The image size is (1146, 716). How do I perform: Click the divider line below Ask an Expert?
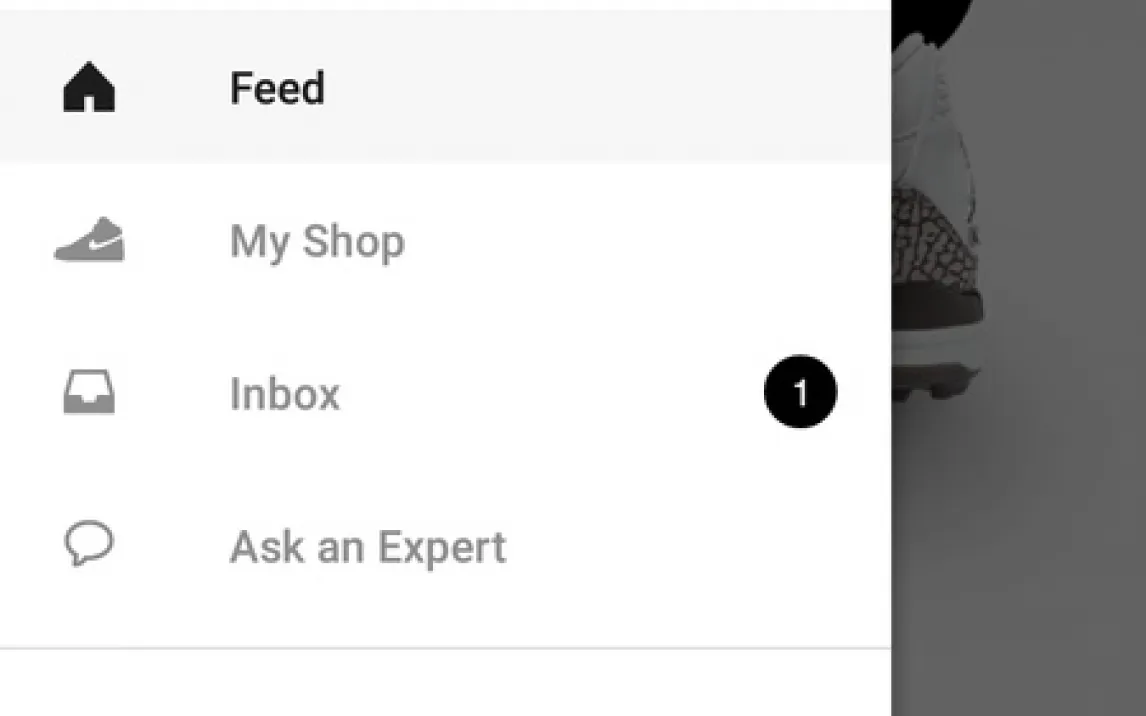click(x=445, y=648)
